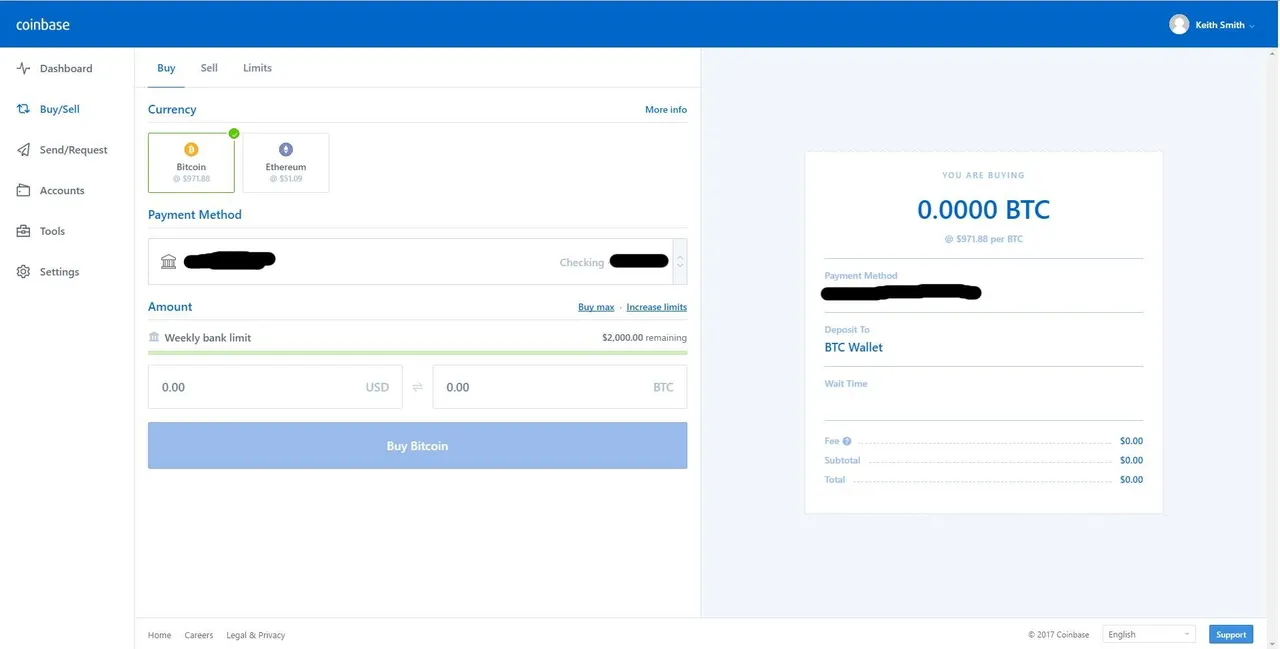Open the Legal & Privacy footer link

coord(256,635)
